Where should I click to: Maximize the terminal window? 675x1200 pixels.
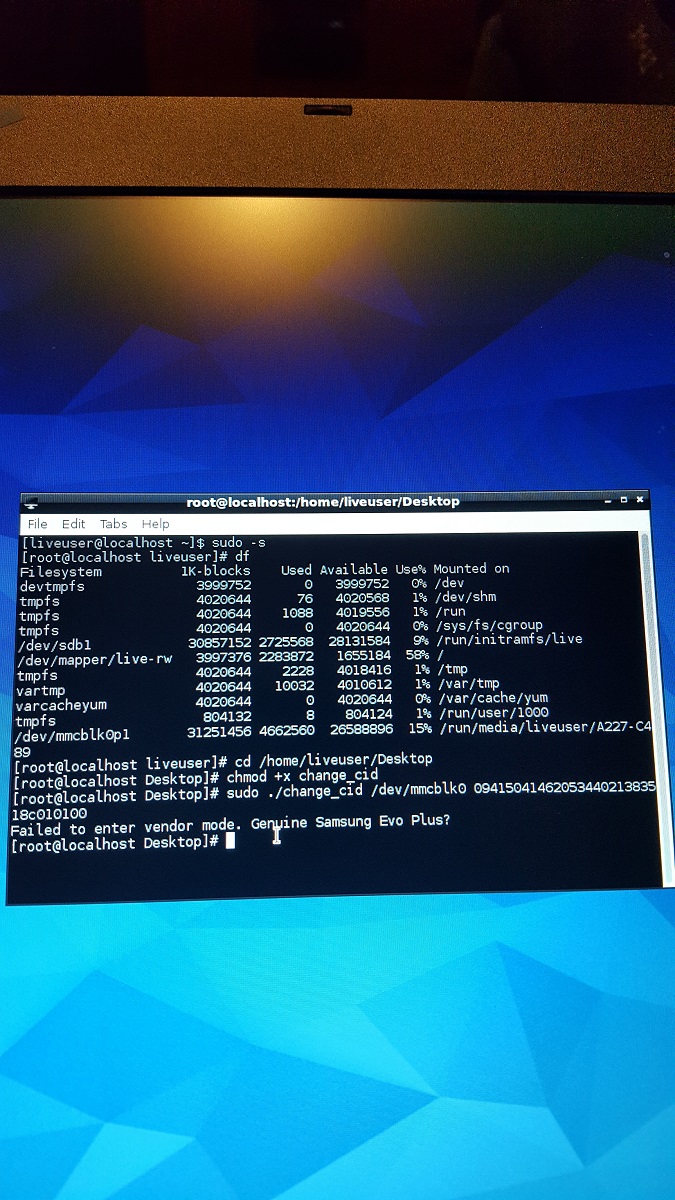(x=624, y=498)
